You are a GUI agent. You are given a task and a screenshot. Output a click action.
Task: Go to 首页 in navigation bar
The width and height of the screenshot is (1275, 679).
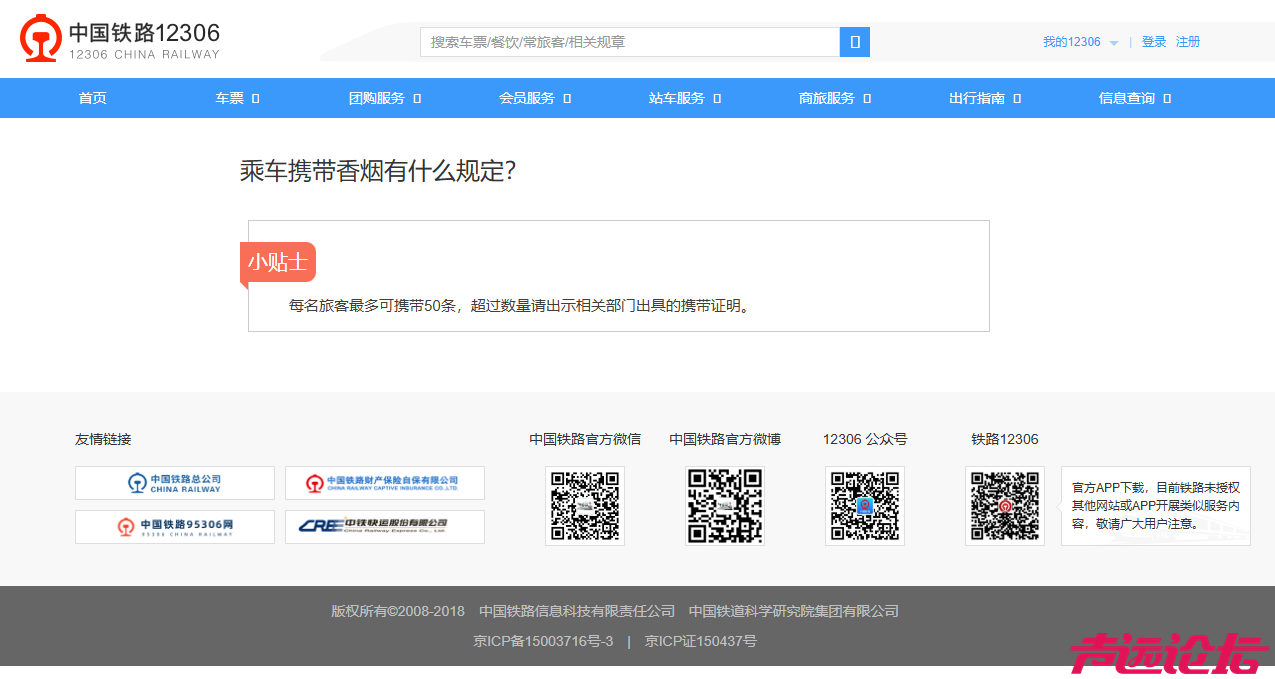[93, 98]
